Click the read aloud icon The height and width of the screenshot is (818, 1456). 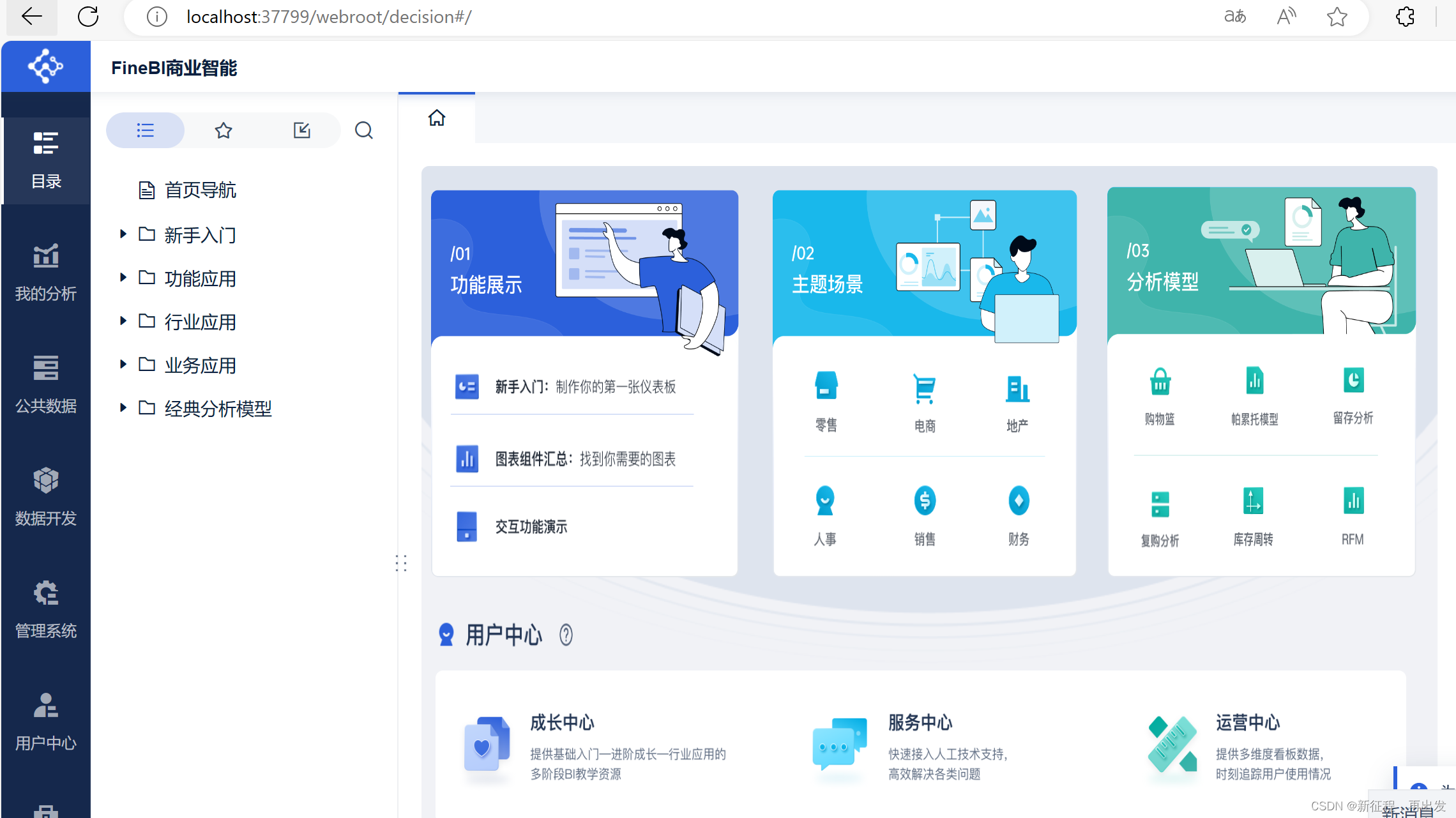click(1286, 17)
